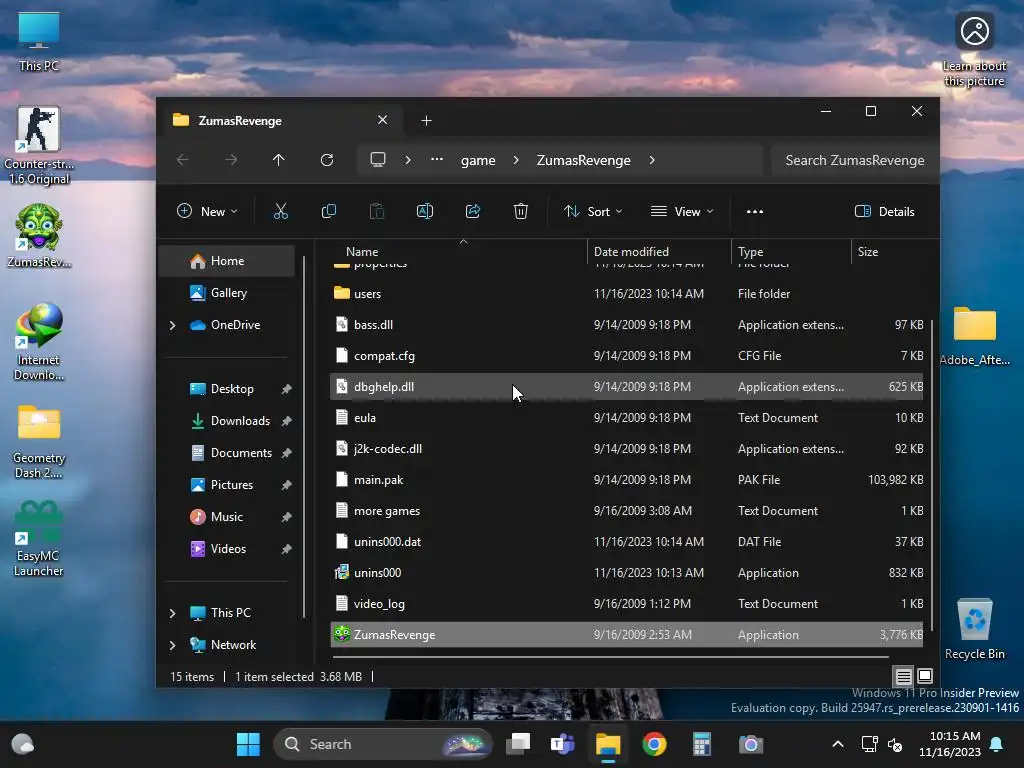Click the breadcrumb ellipsis for hidden path
Viewport: 1024px width, 768px height.
coord(437,160)
